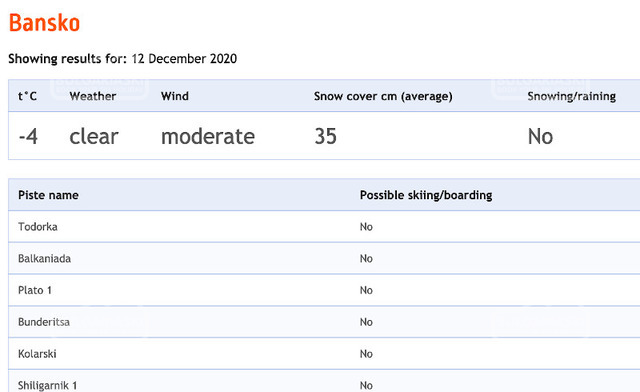Screen dimensions: 640x392
Task: Click the Bansko resort heading
Action: (x=44, y=23)
